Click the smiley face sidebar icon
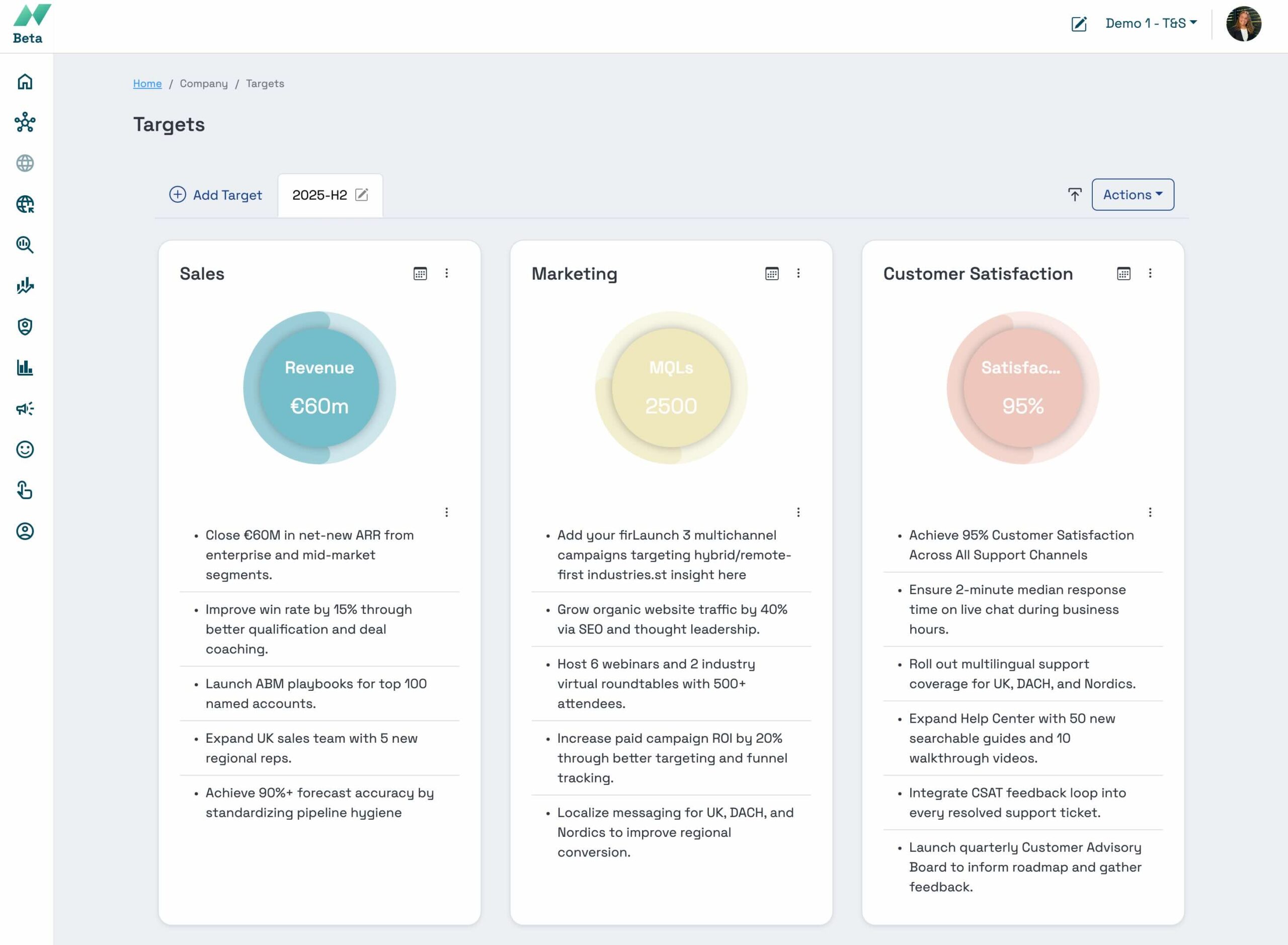 [25, 450]
